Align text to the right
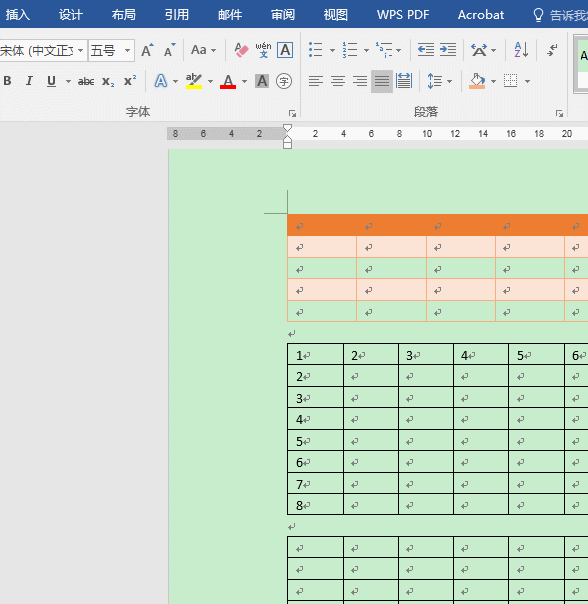The height and width of the screenshot is (604, 588). coord(360,81)
